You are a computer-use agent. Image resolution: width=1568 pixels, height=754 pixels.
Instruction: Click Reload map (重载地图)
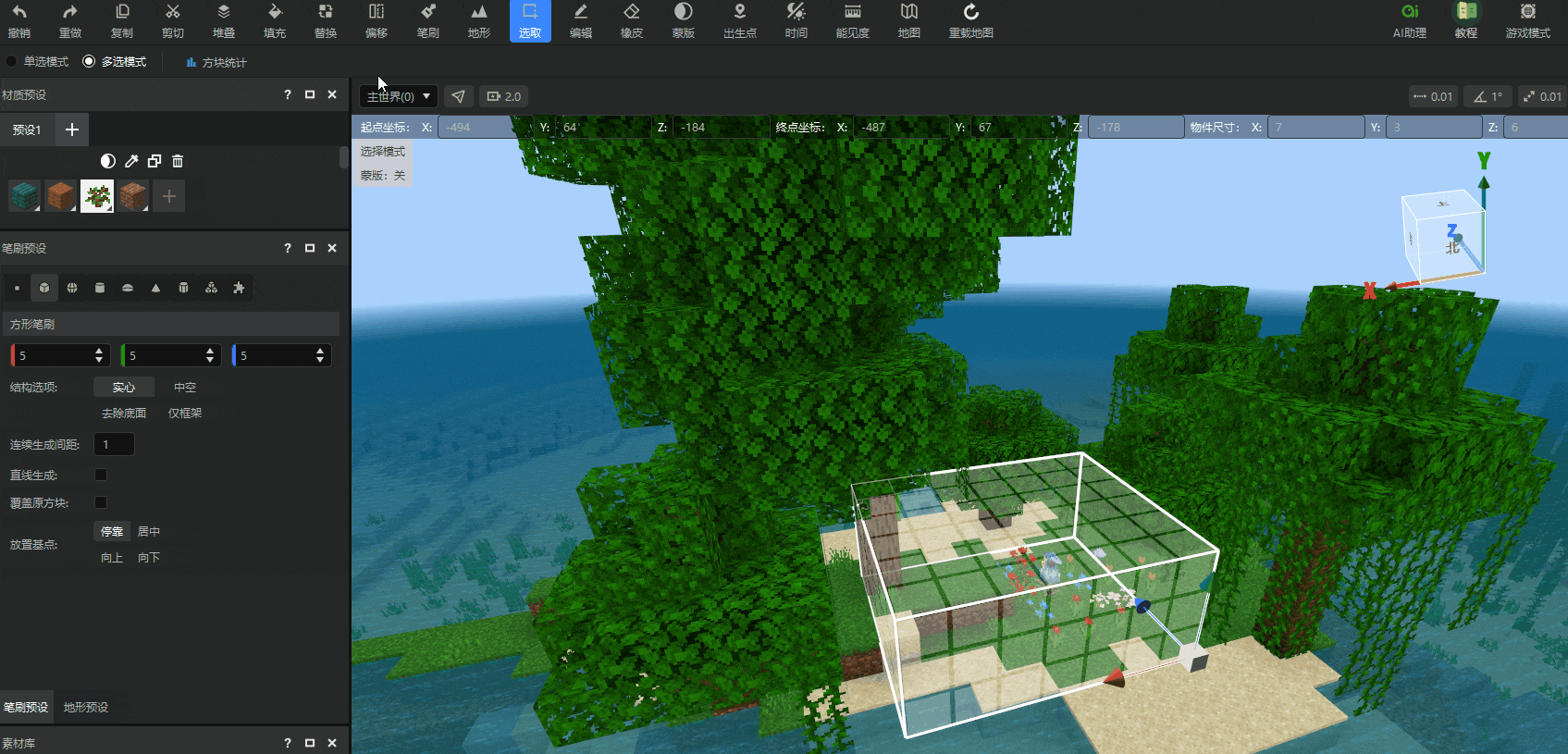point(971,20)
